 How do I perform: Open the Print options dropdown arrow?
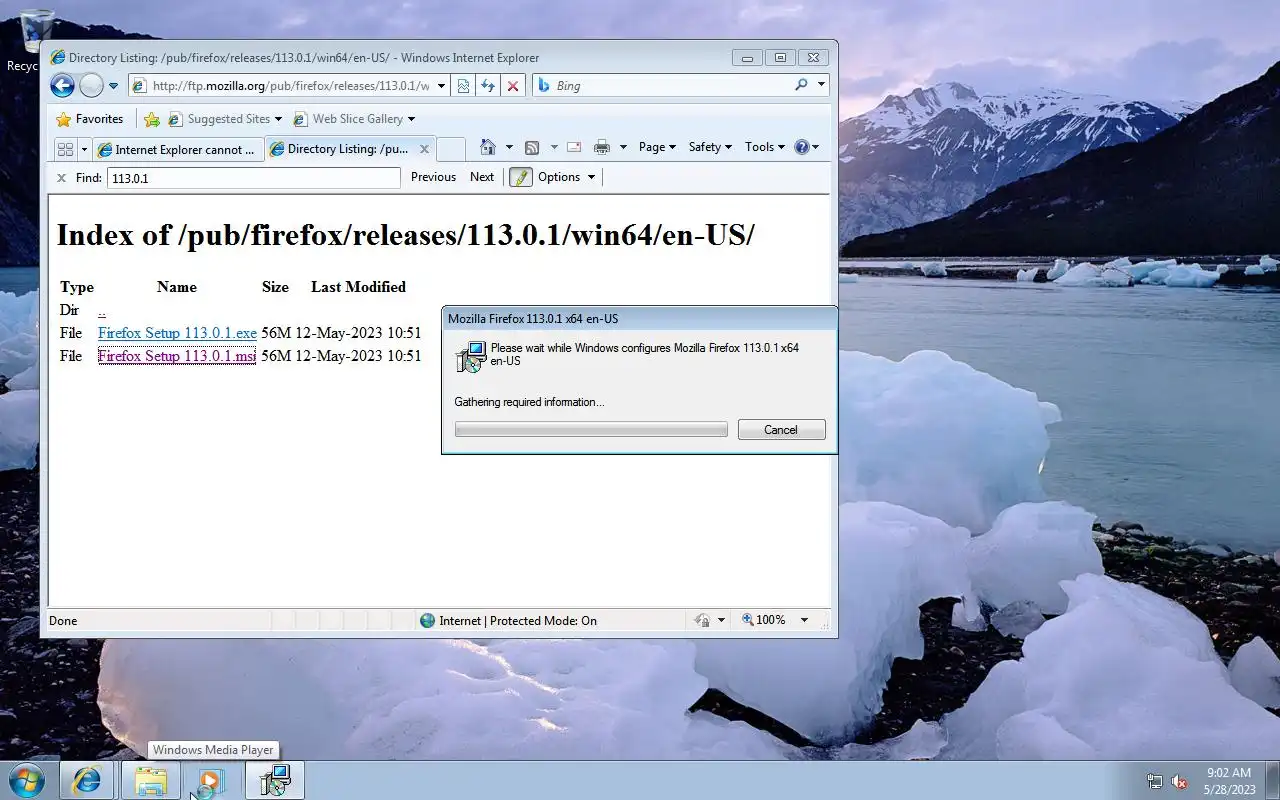pyautogui.click(x=623, y=147)
